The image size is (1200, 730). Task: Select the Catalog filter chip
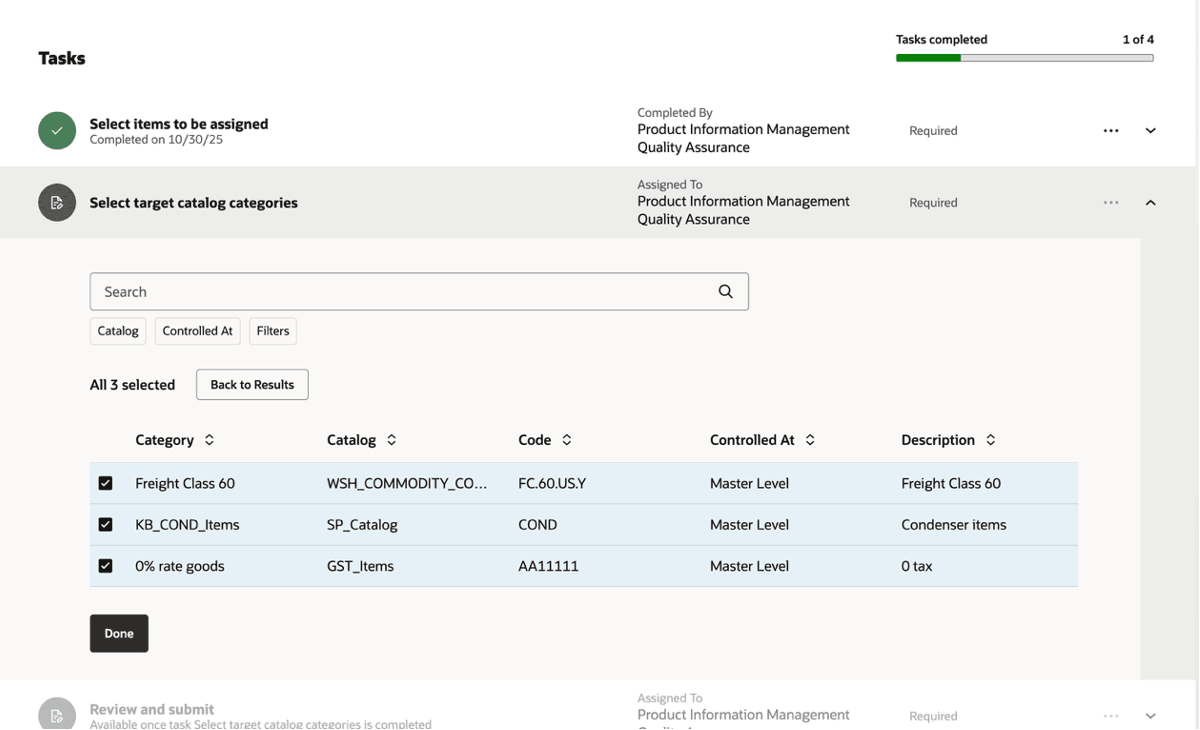click(x=117, y=330)
